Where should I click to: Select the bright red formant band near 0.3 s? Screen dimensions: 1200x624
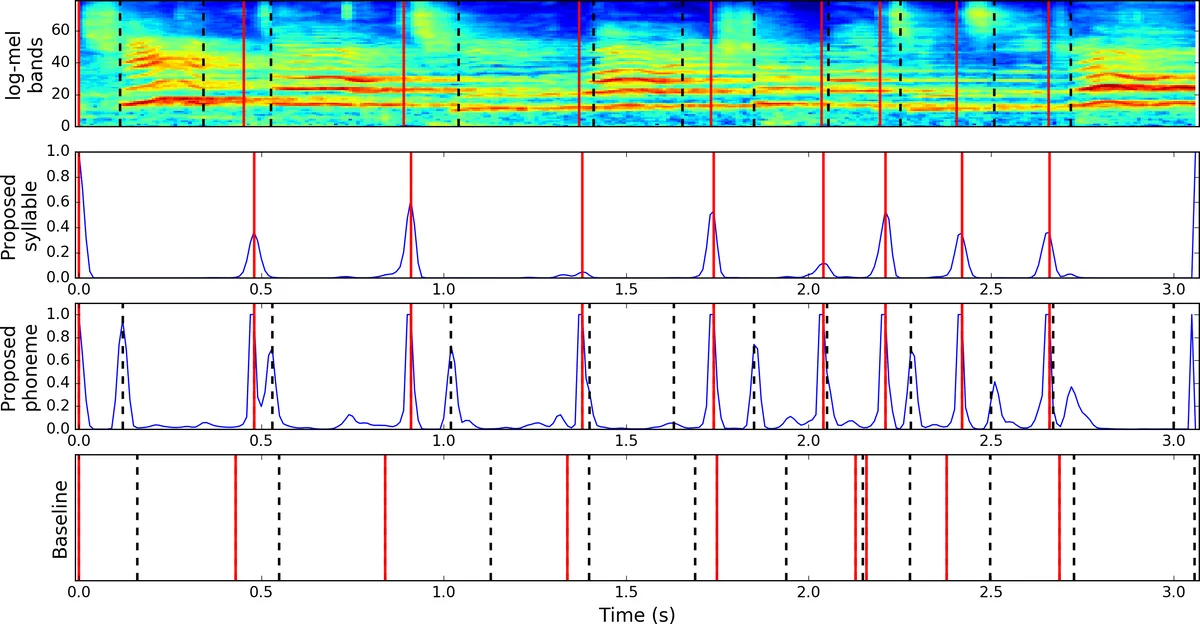[x=188, y=98]
